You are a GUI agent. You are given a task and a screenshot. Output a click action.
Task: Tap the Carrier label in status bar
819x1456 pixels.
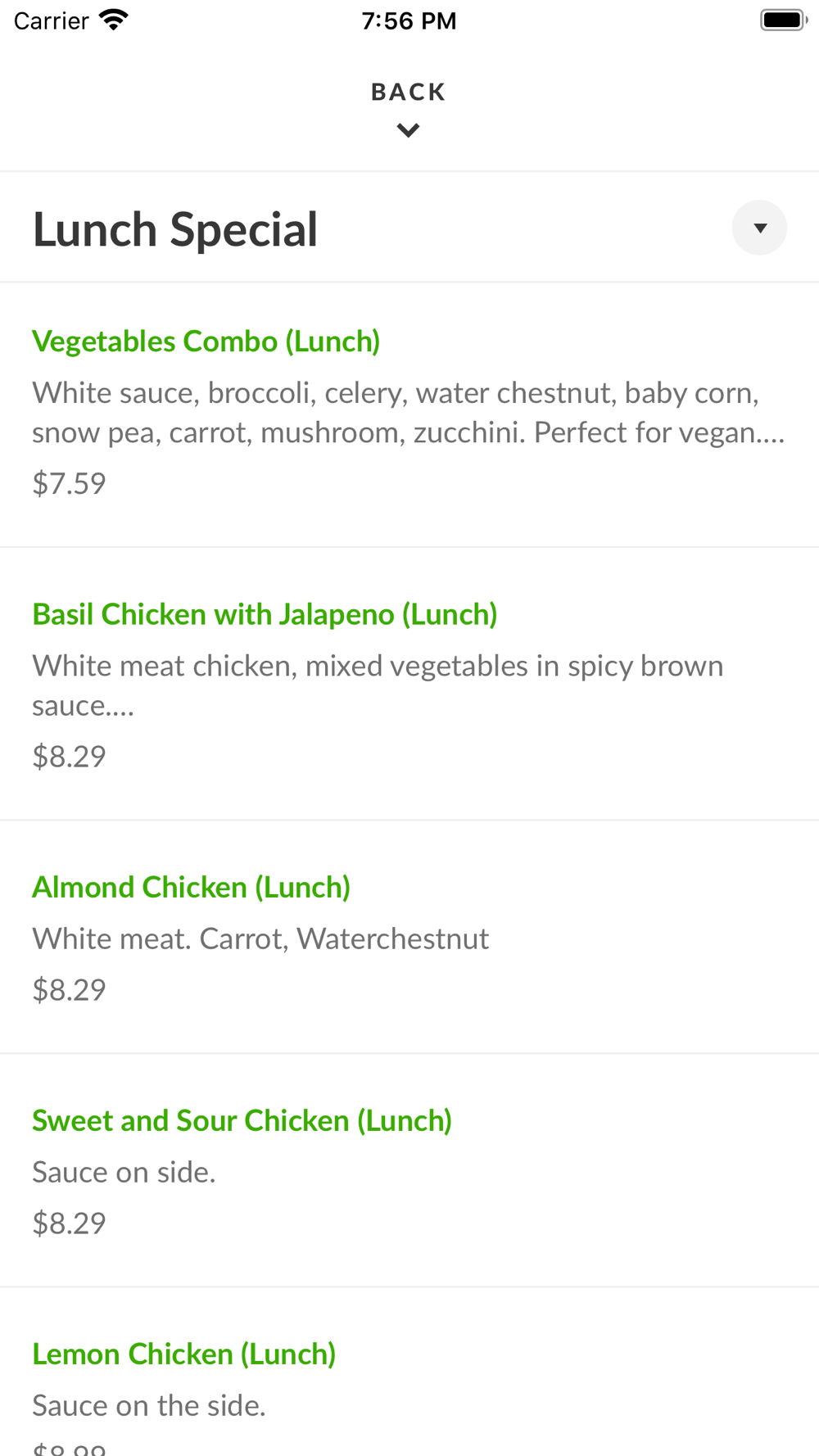51,20
